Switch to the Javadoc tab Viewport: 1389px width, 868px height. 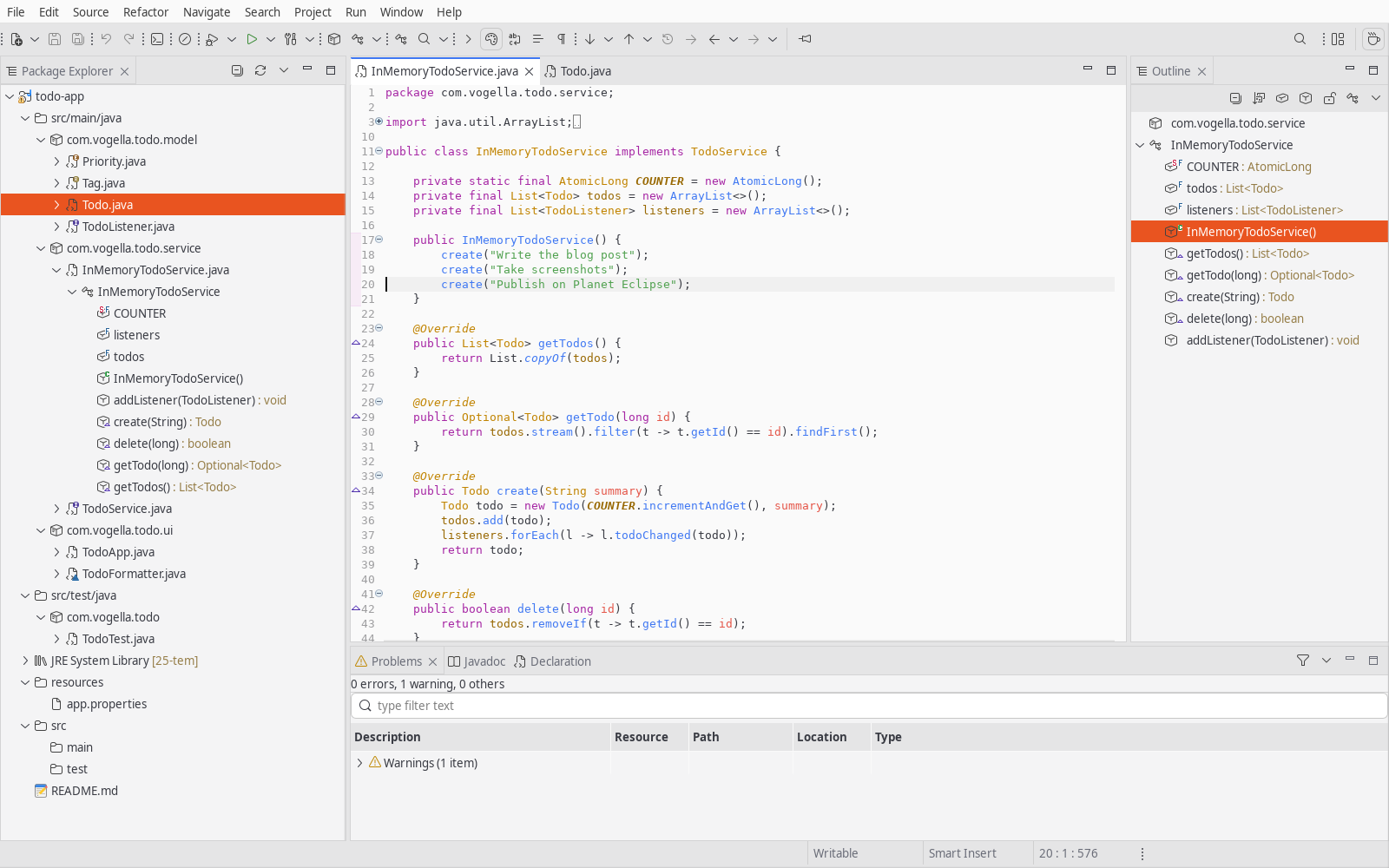click(476, 661)
